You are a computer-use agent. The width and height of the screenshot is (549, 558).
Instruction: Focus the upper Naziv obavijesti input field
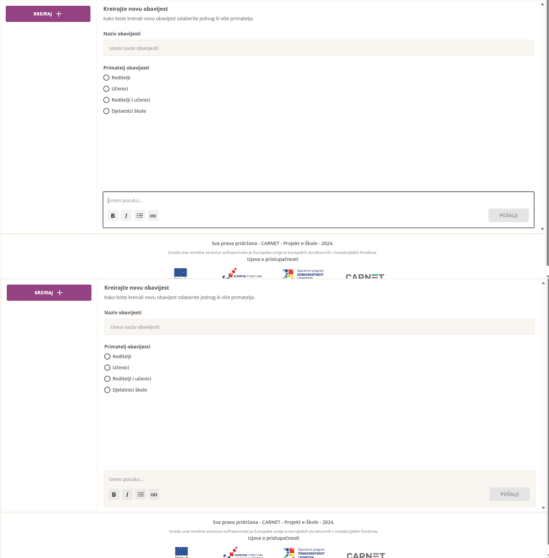pos(318,48)
